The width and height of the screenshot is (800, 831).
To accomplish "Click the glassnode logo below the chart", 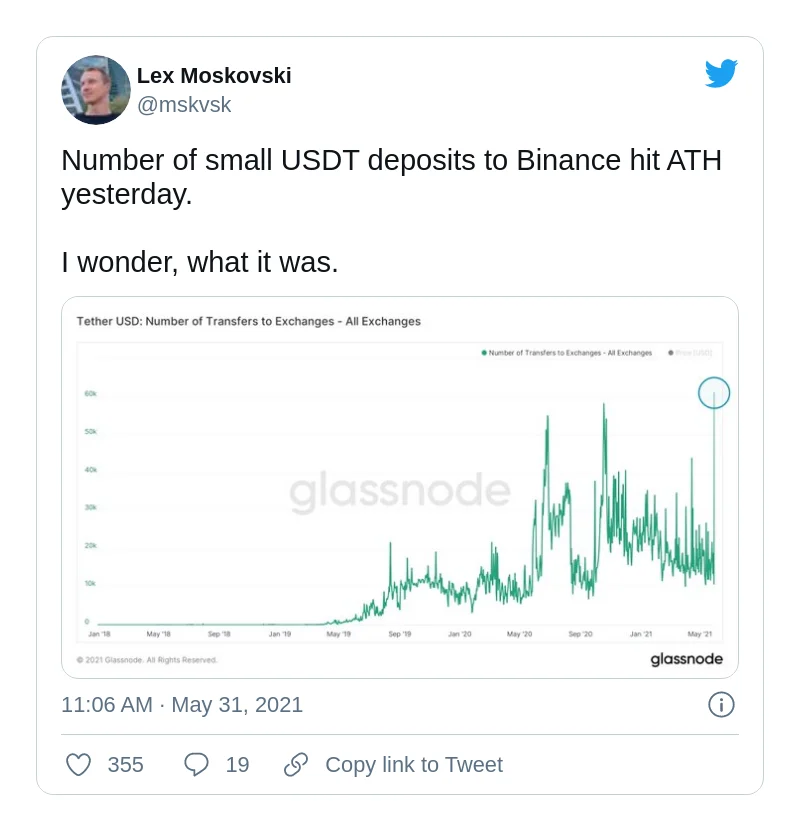I will [686, 659].
